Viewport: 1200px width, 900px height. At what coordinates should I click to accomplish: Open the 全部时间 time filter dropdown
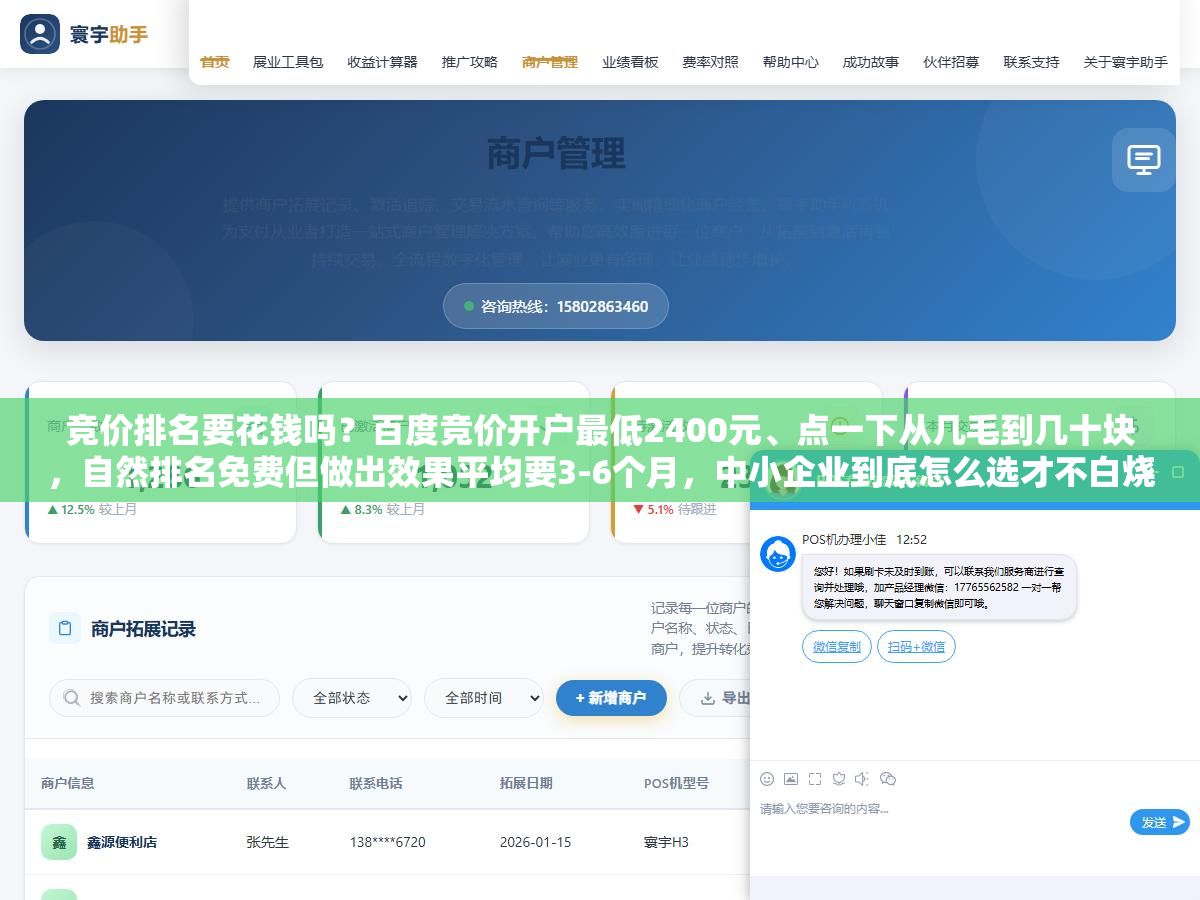(x=484, y=698)
